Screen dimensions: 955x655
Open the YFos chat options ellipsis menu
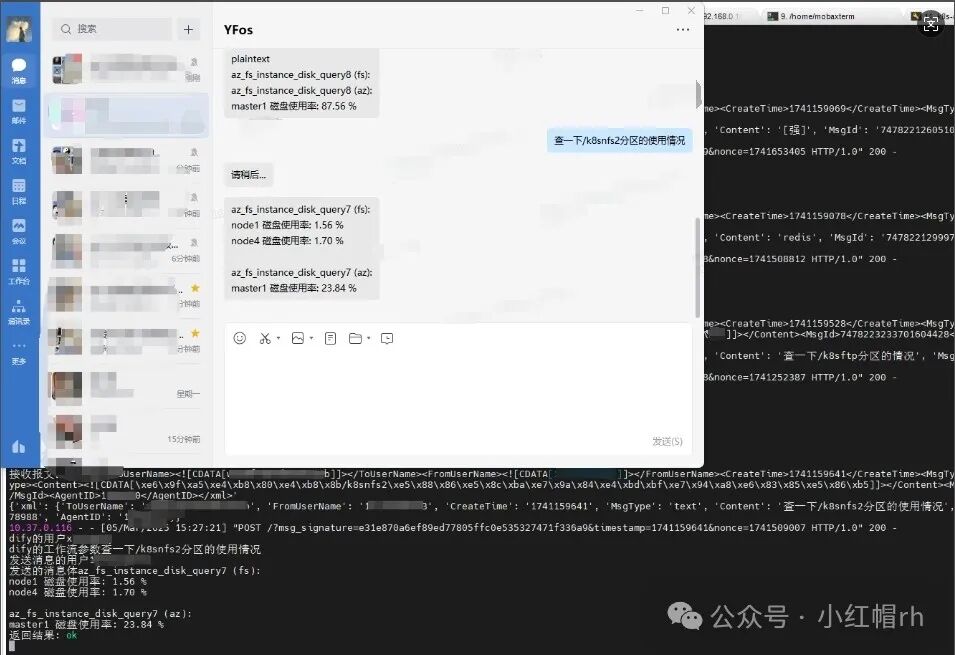click(x=683, y=29)
